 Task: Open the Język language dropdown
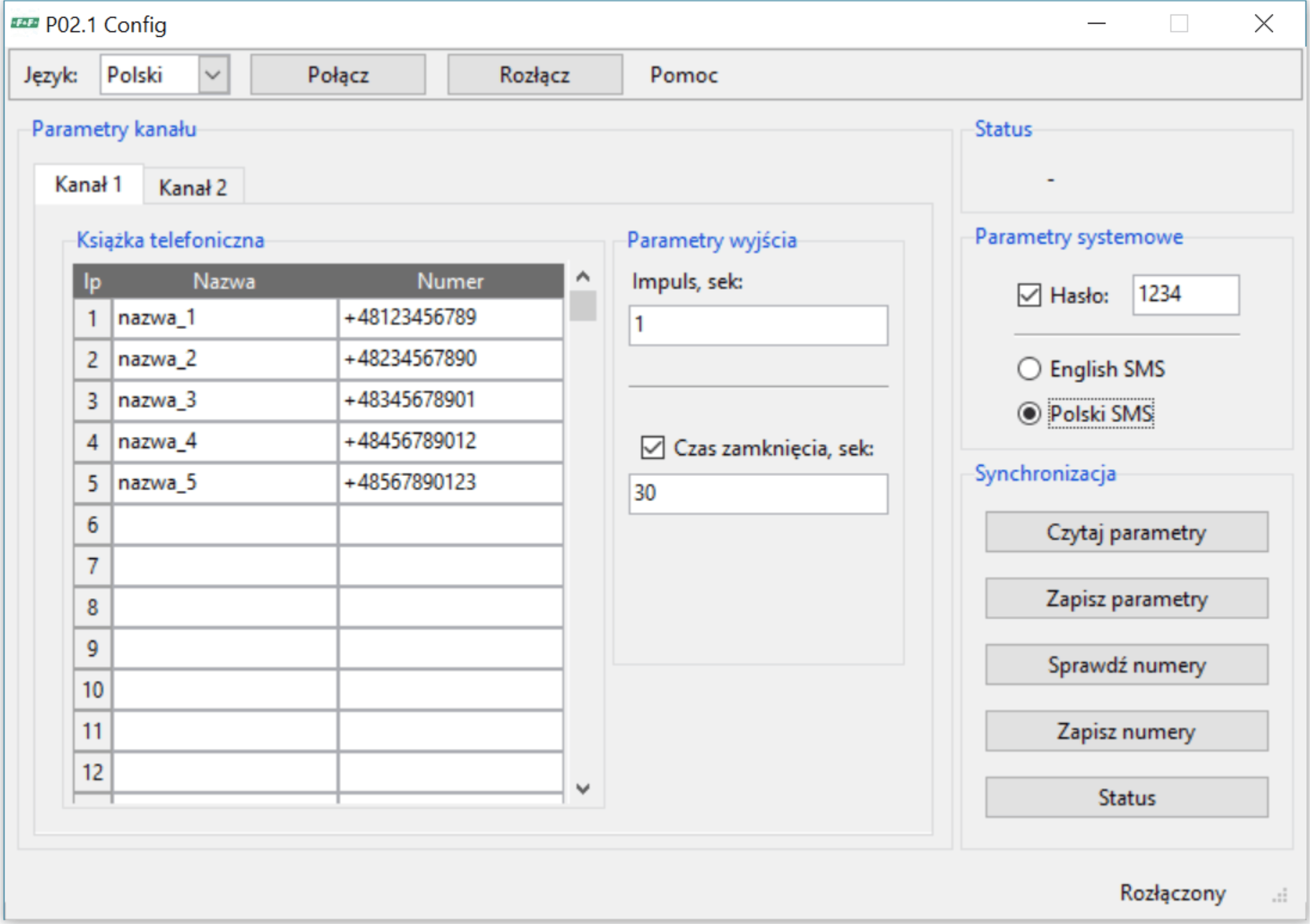click(x=165, y=74)
